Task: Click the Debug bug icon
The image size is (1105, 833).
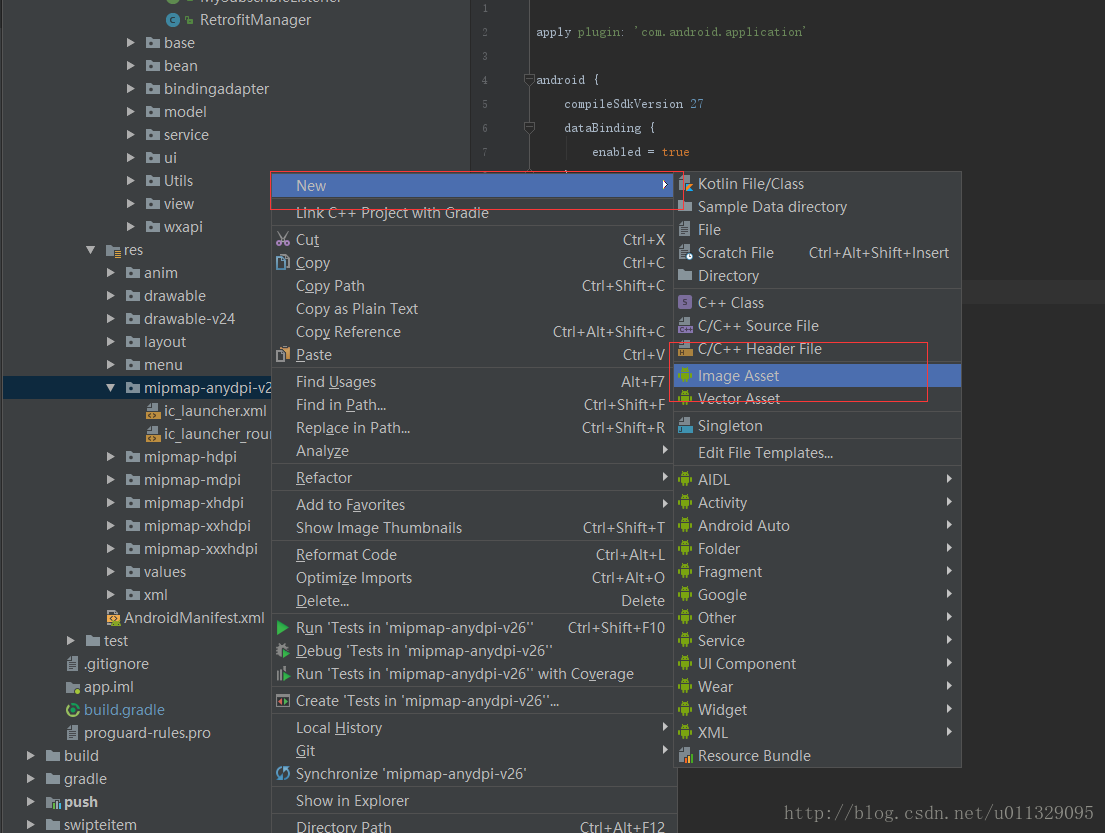Action: (283, 651)
